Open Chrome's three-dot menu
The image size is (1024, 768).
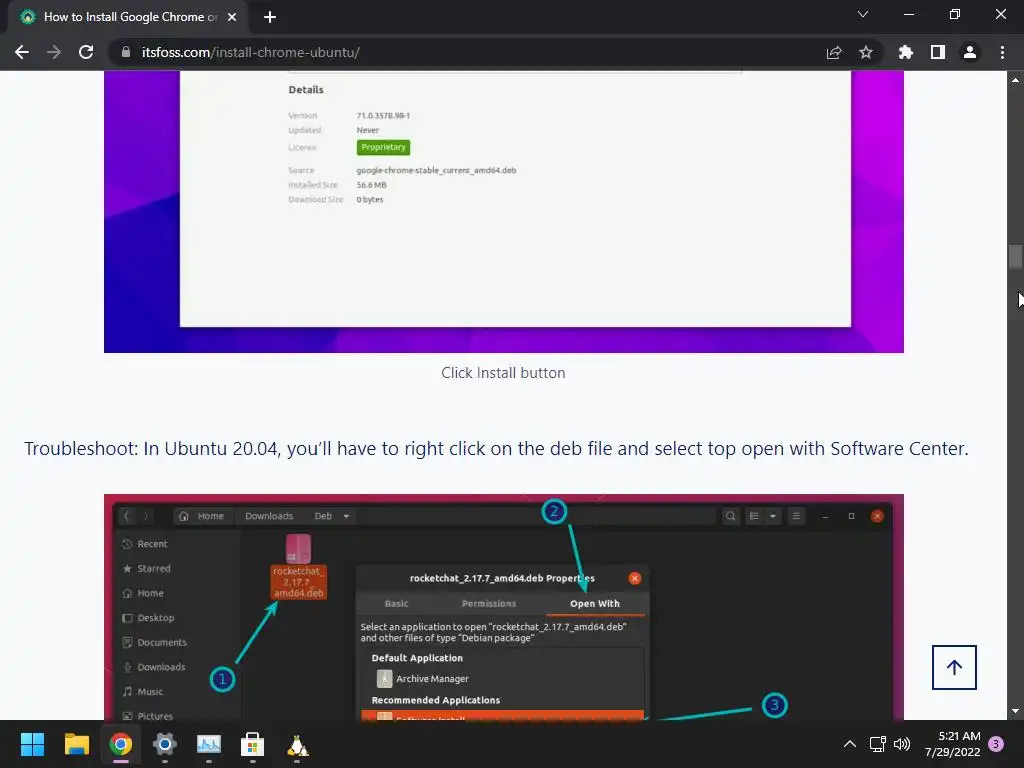click(1002, 52)
